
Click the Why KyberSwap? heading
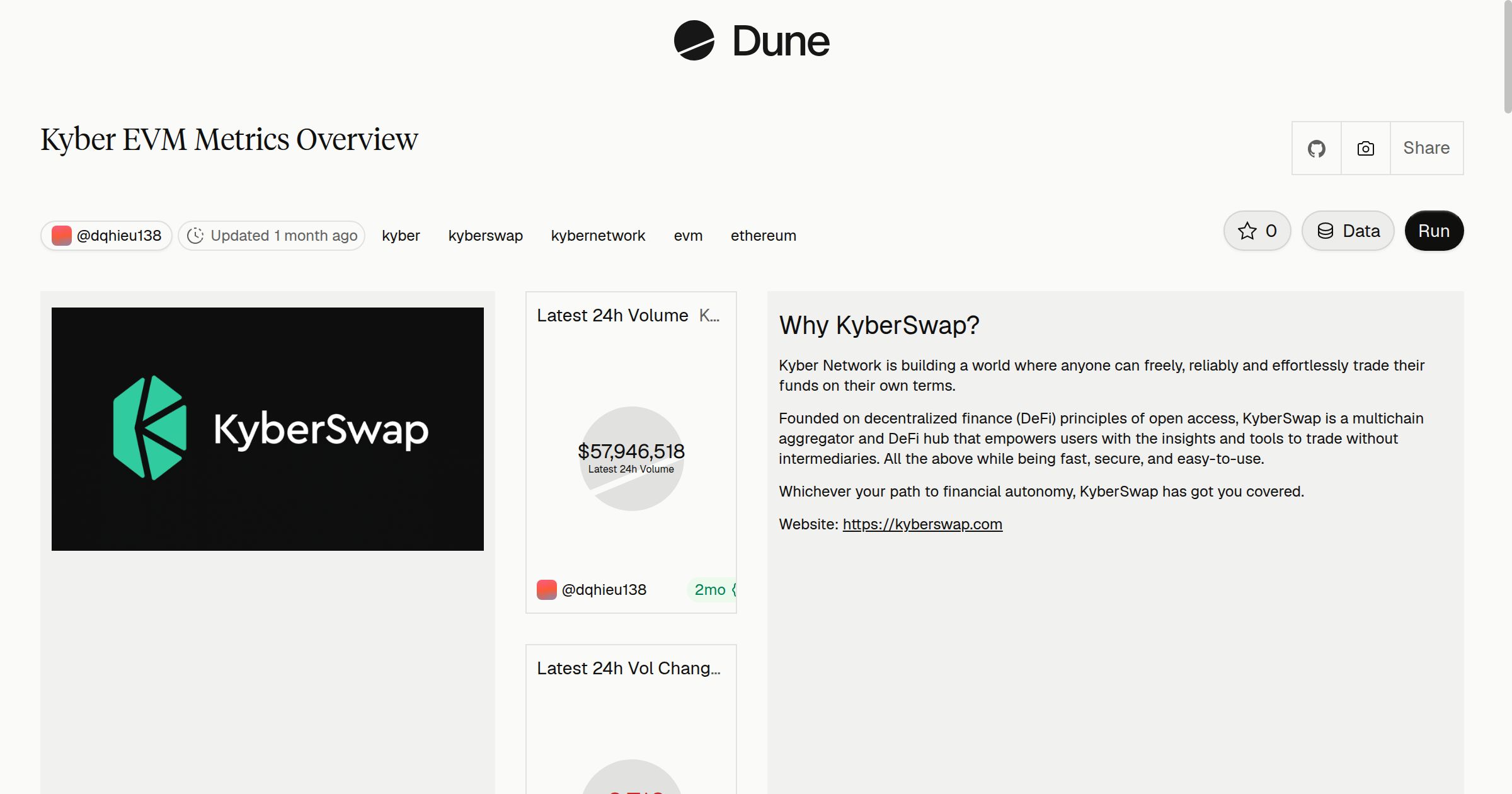pos(879,325)
